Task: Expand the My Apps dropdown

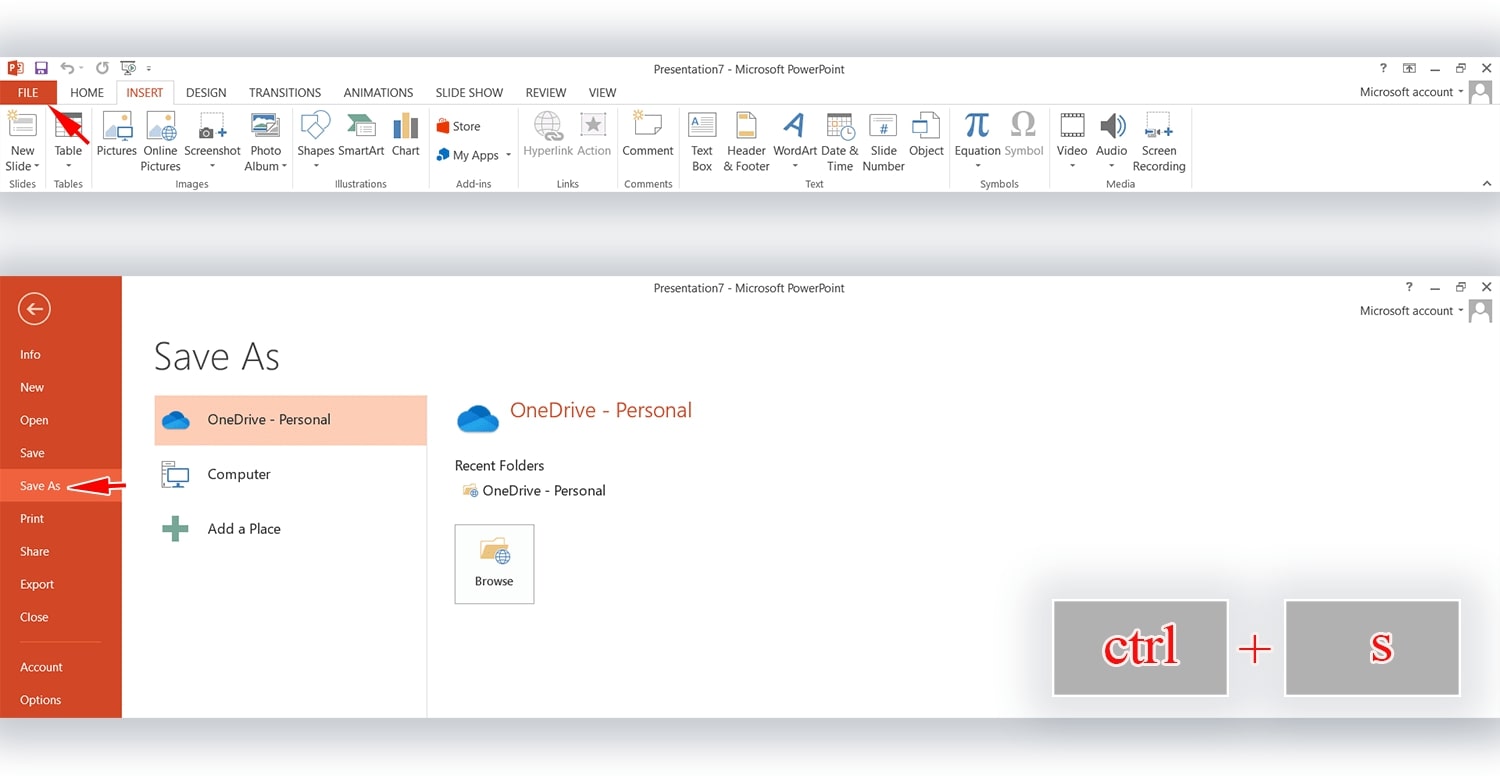Action: 508,155
